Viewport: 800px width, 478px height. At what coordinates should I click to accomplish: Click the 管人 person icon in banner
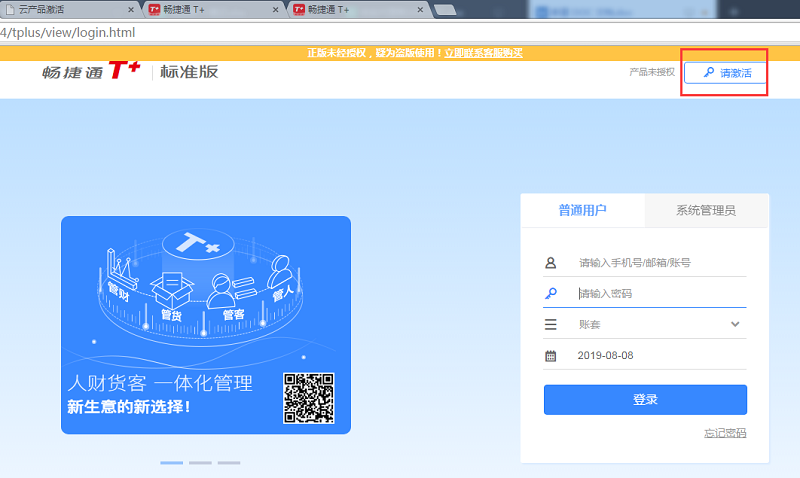[x=281, y=272]
